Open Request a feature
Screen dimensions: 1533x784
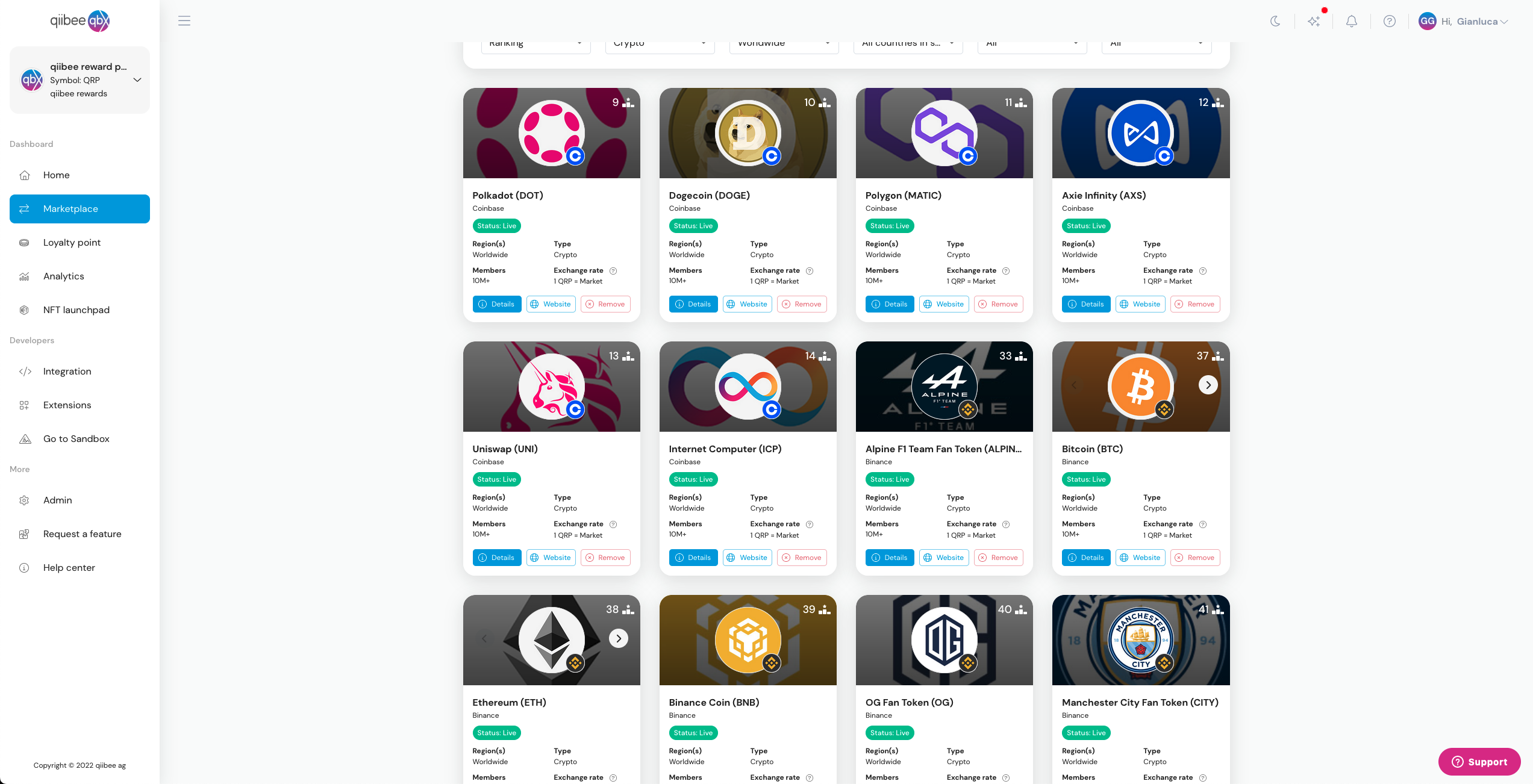(80, 534)
